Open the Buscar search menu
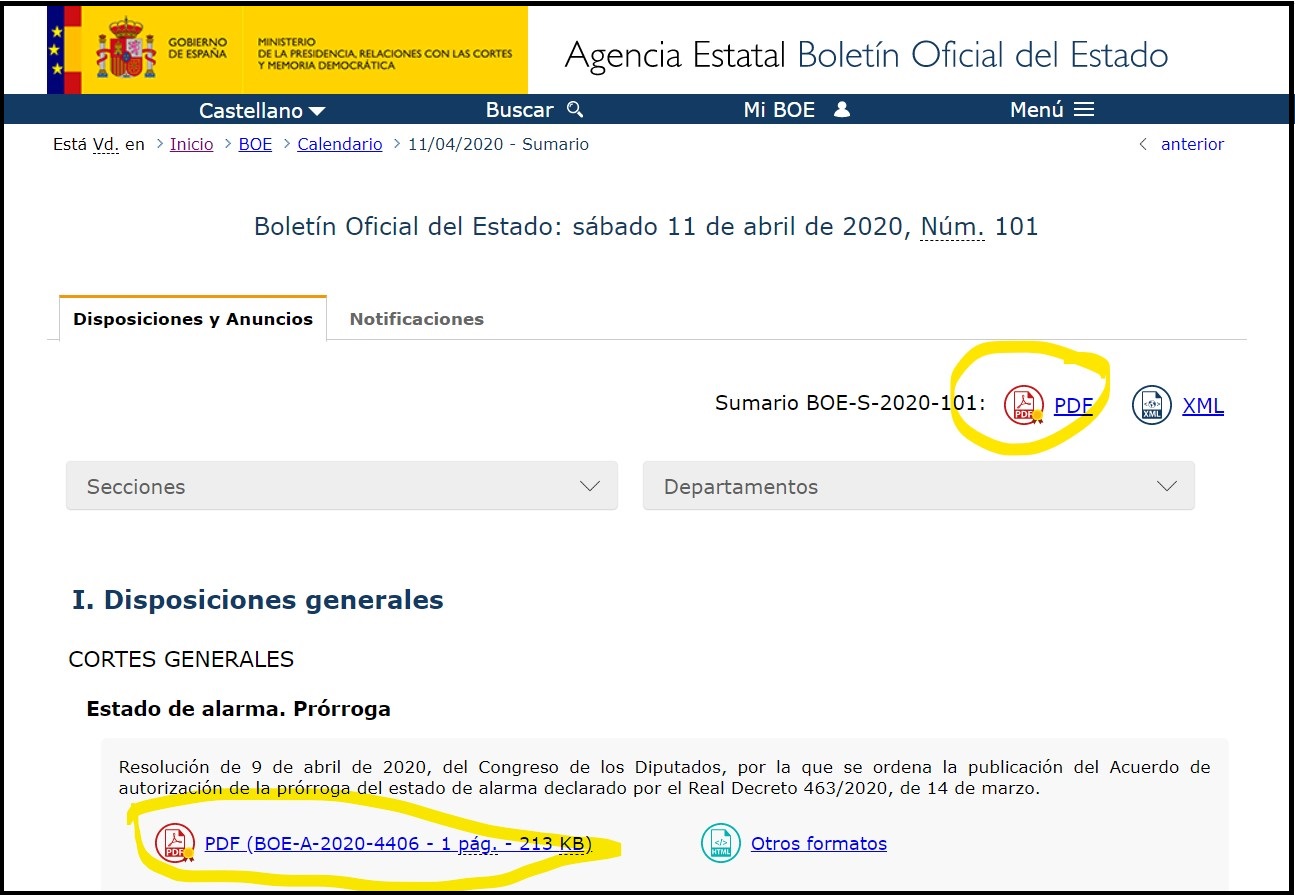1295x895 pixels. (534, 110)
